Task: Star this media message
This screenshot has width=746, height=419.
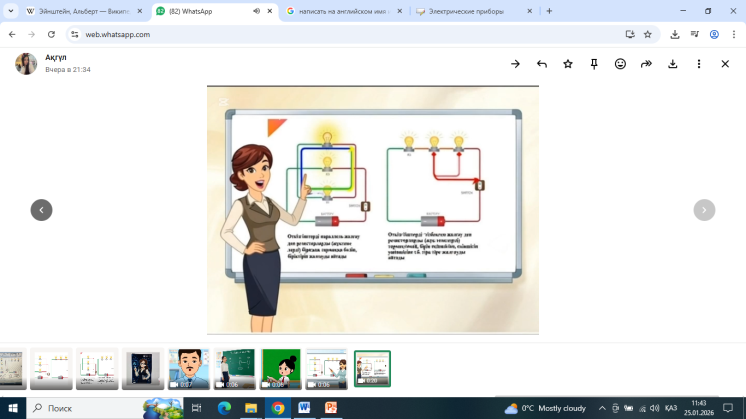Action: coord(568,64)
